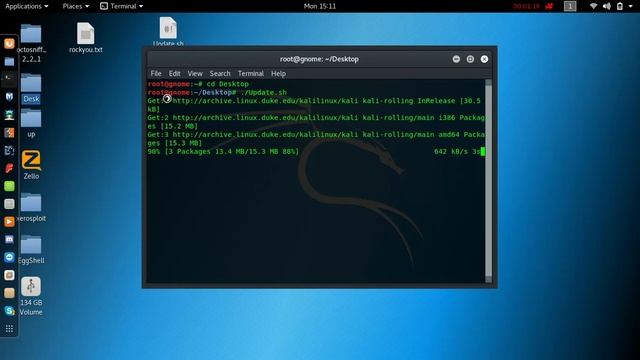This screenshot has width=640, height=360.
Task: Click the 'cd Desktop' command text
Action: pos(227,84)
